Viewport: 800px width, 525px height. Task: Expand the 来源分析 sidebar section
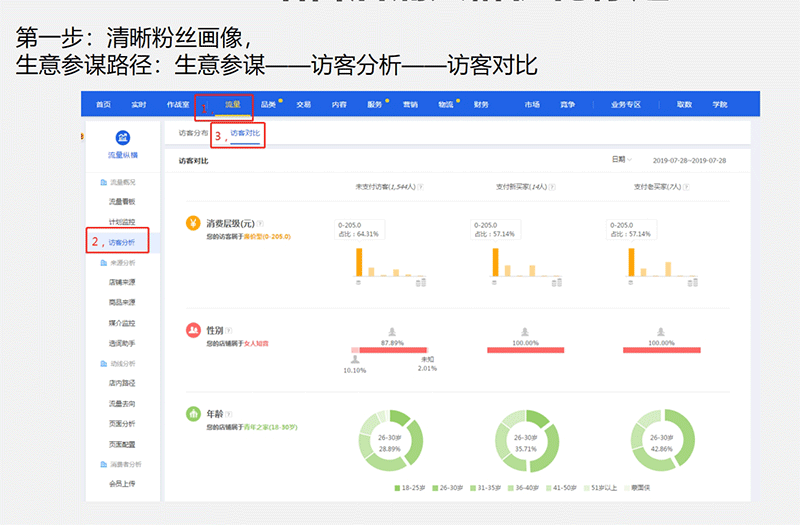(122, 262)
